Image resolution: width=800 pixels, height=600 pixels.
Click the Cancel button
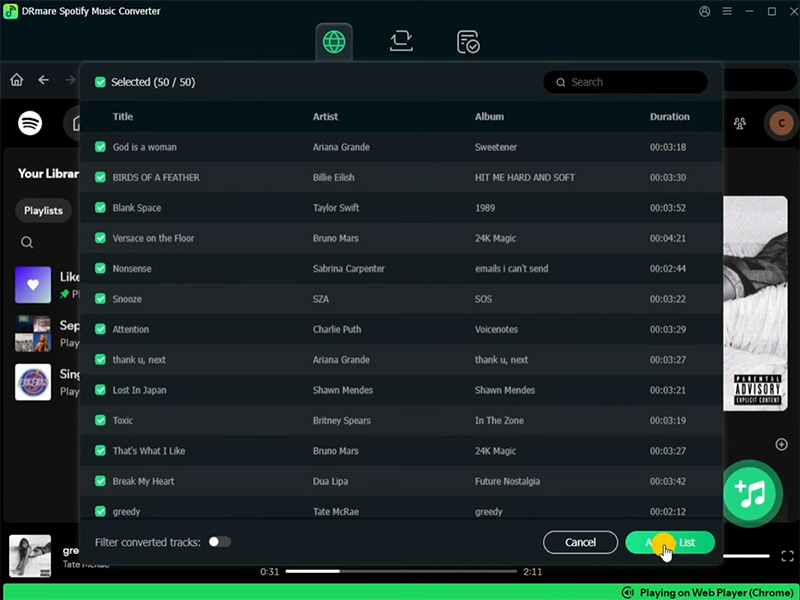point(581,542)
